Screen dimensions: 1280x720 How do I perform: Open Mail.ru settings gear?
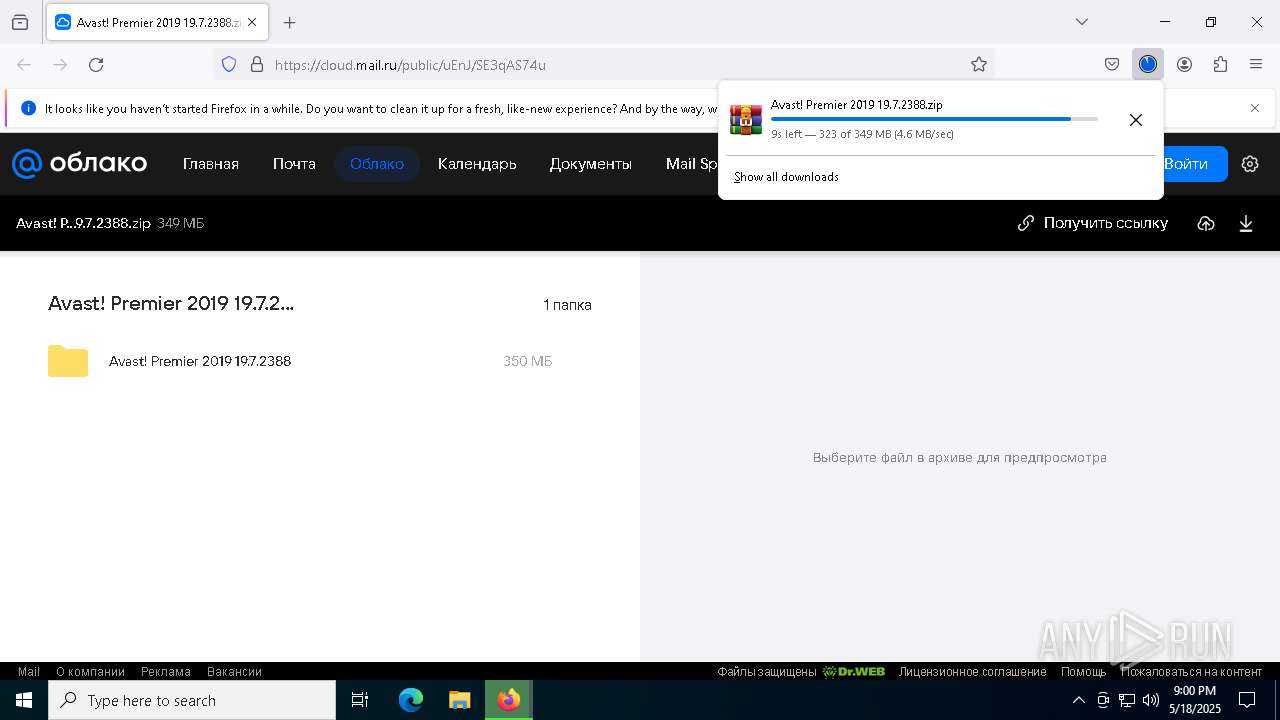tap(1250, 164)
